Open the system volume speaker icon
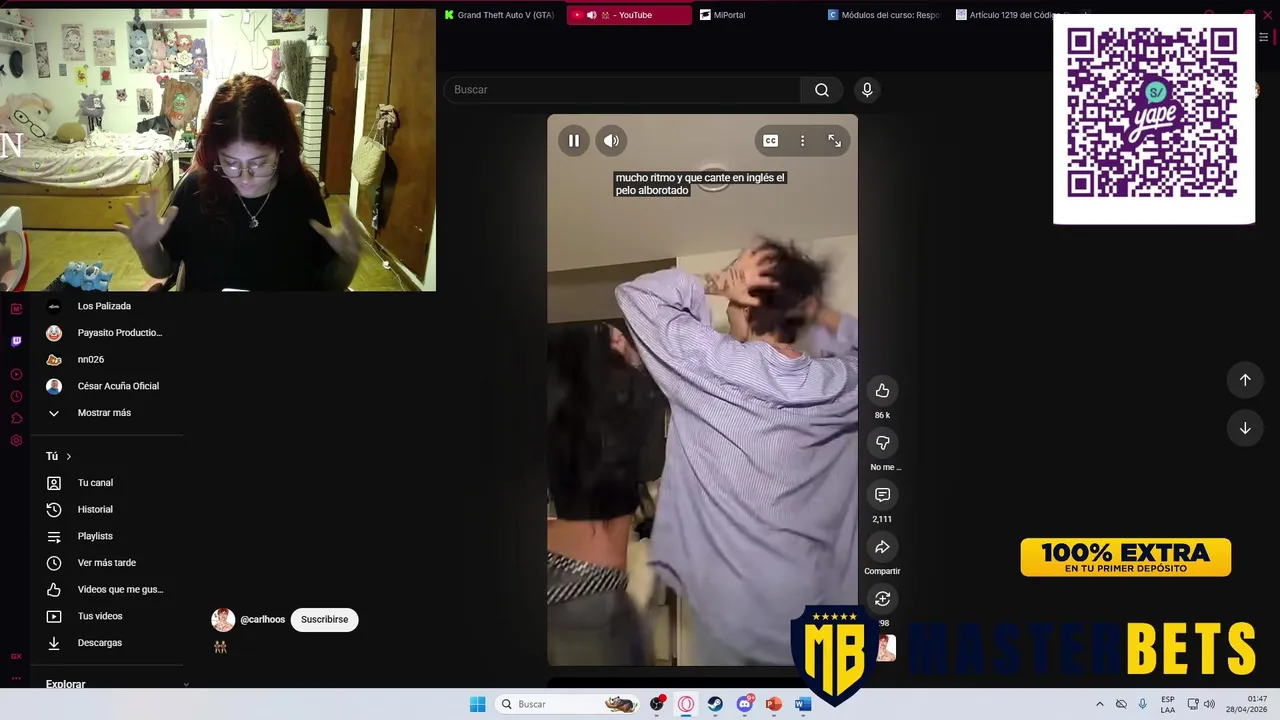The image size is (1280, 720). pos(1209,704)
